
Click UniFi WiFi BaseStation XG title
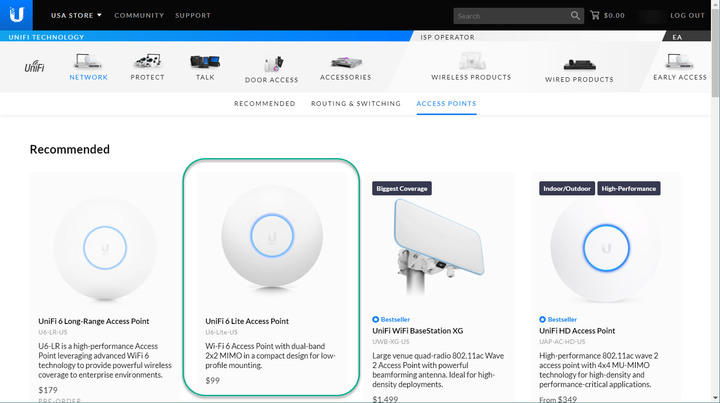[x=417, y=330]
